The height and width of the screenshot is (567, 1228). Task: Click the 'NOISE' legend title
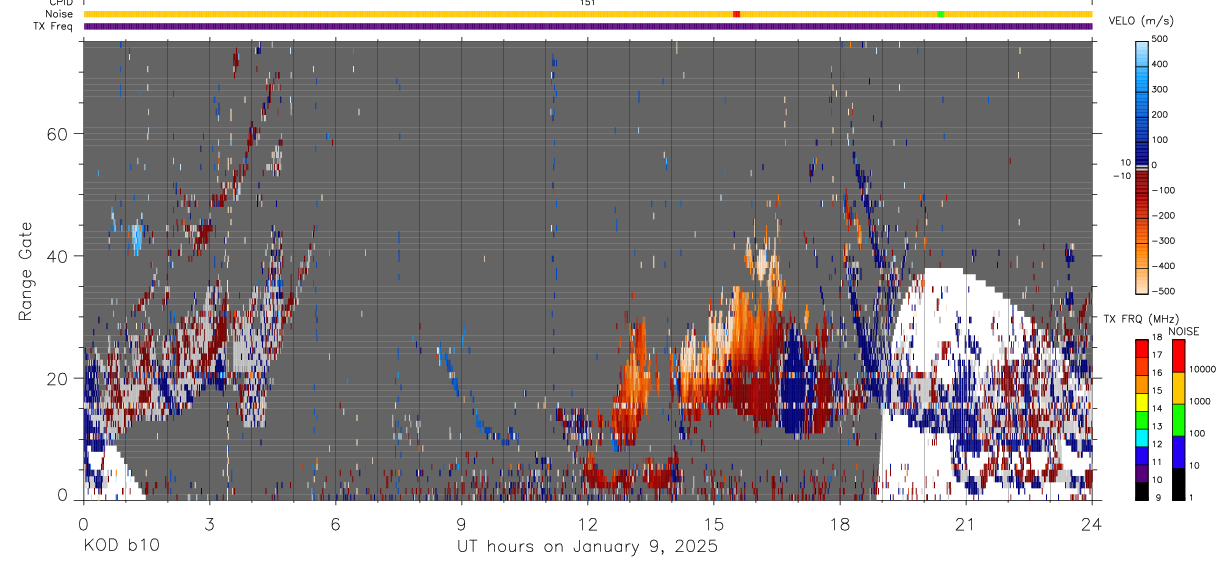1183,331
